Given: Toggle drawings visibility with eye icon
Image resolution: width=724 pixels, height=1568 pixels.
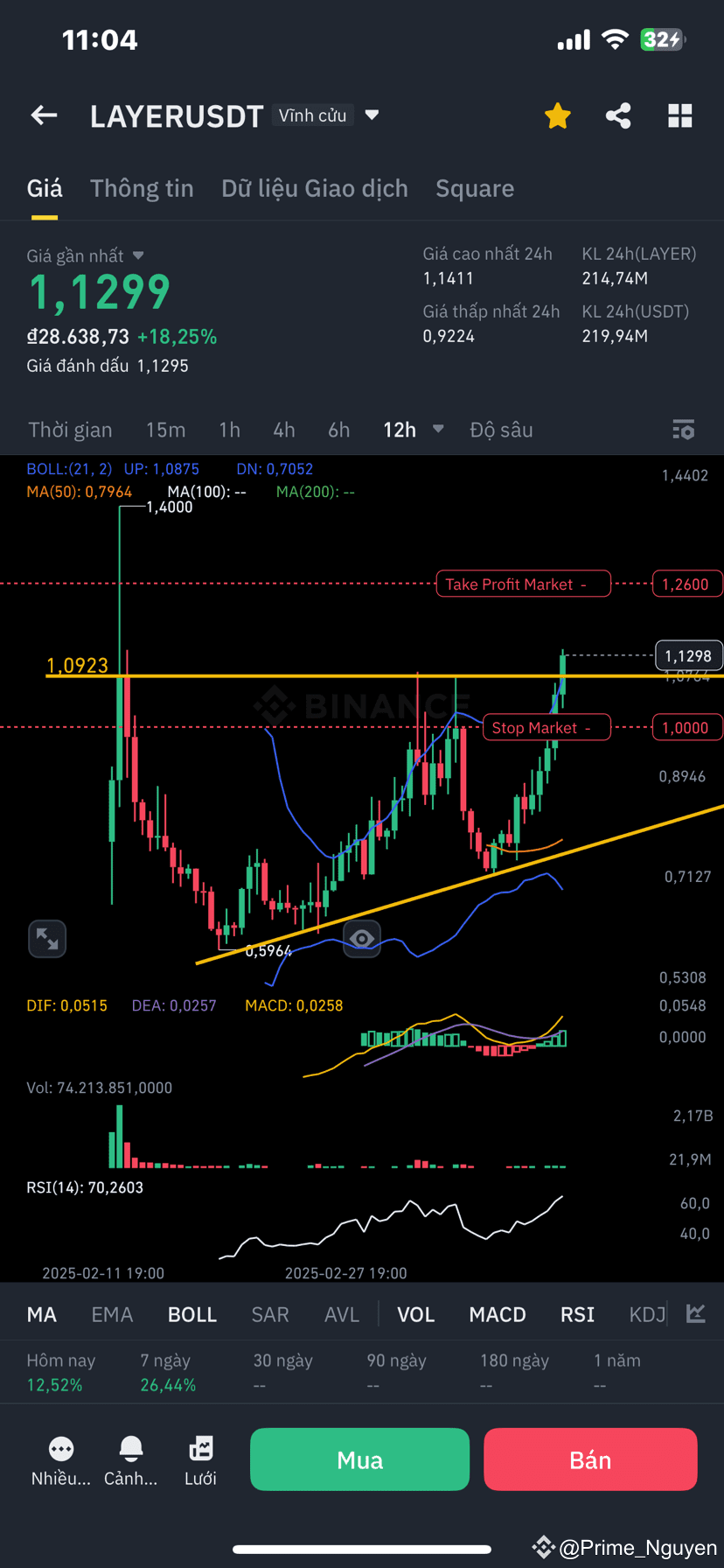Looking at the screenshot, I should point(362,939).
